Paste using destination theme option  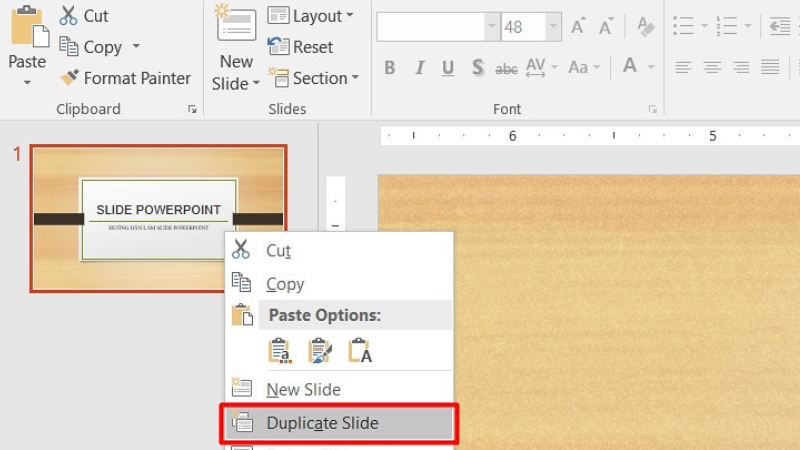[x=280, y=351]
